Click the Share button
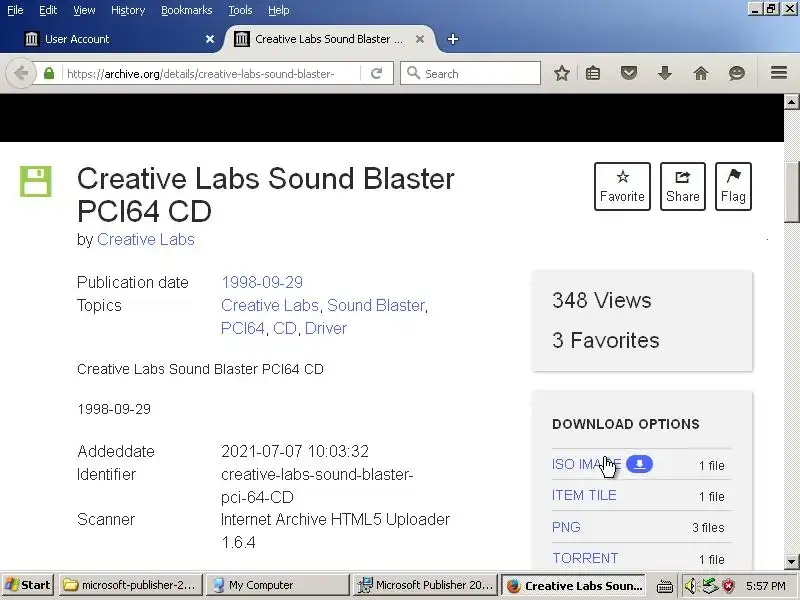The height and width of the screenshot is (600, 800). click(683, 186)
